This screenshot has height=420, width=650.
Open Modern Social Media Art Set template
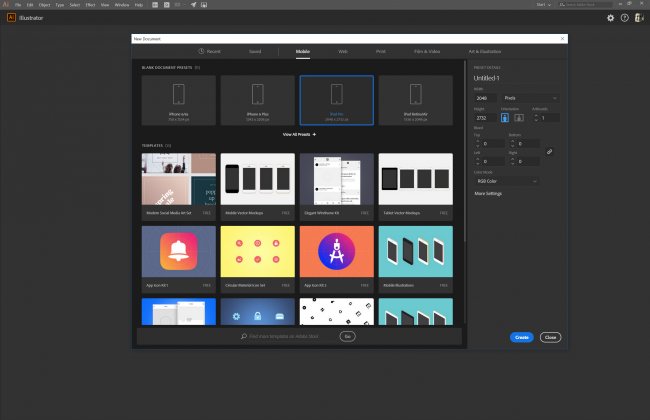point(179,186)
